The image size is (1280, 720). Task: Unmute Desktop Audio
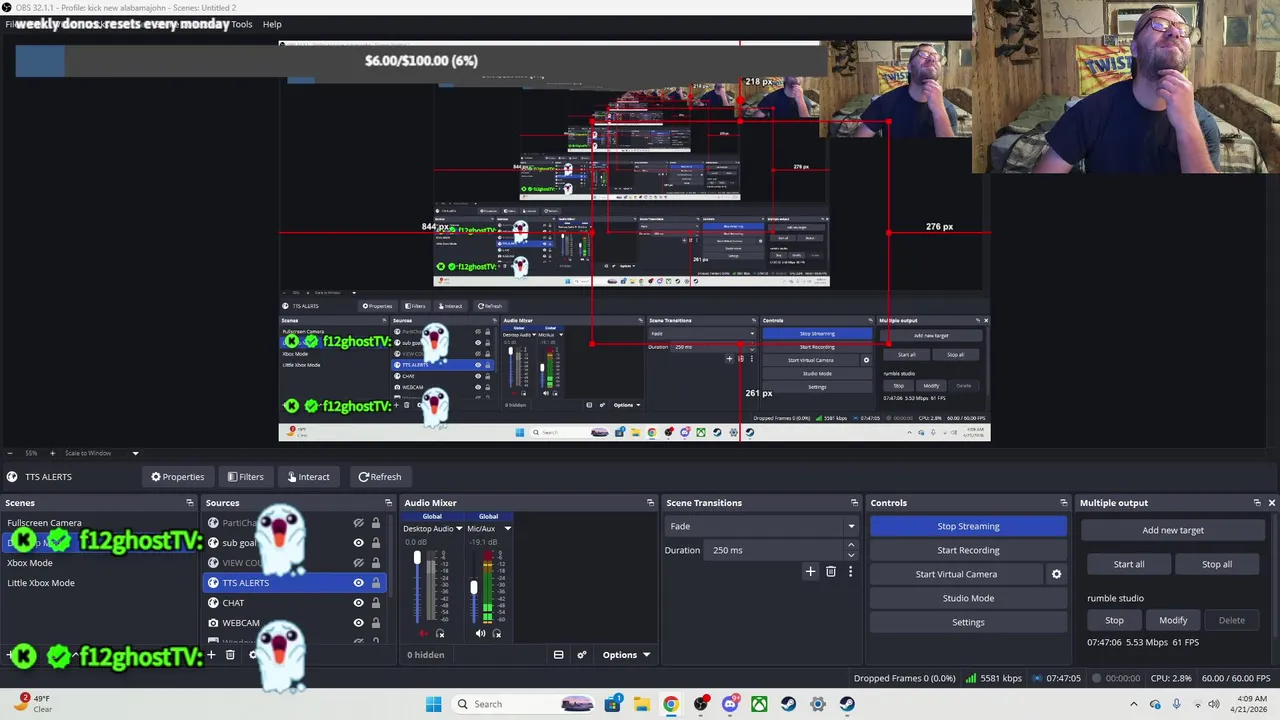pos(423,633)
